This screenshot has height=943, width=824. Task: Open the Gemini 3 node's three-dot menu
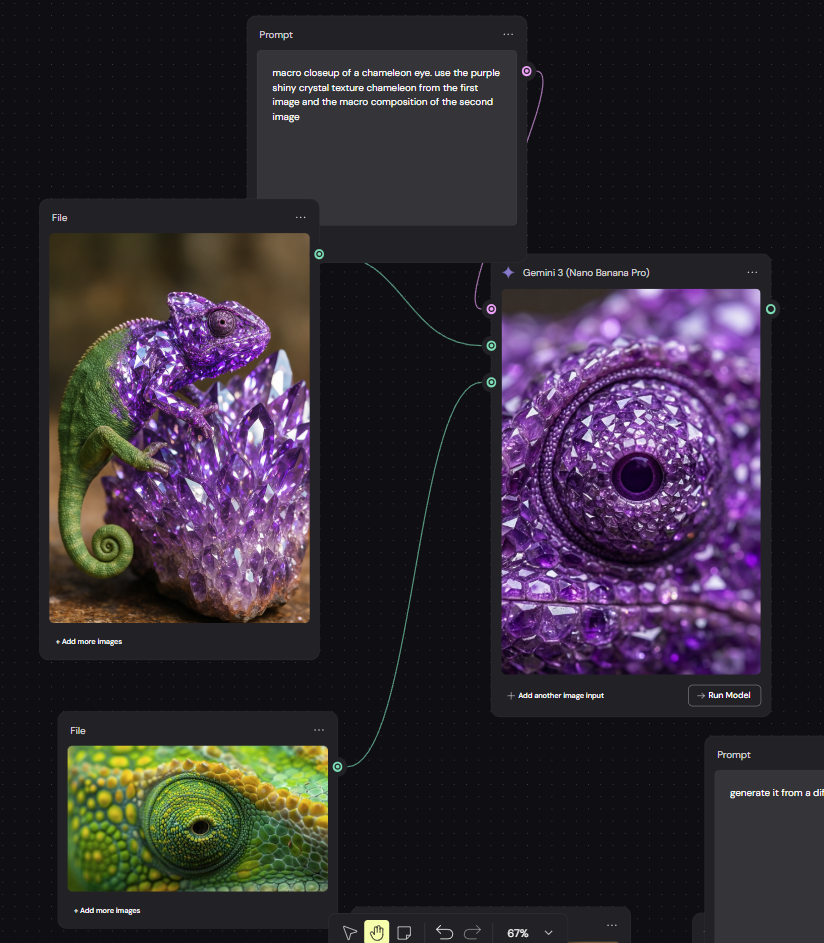(x=752, y=272)
